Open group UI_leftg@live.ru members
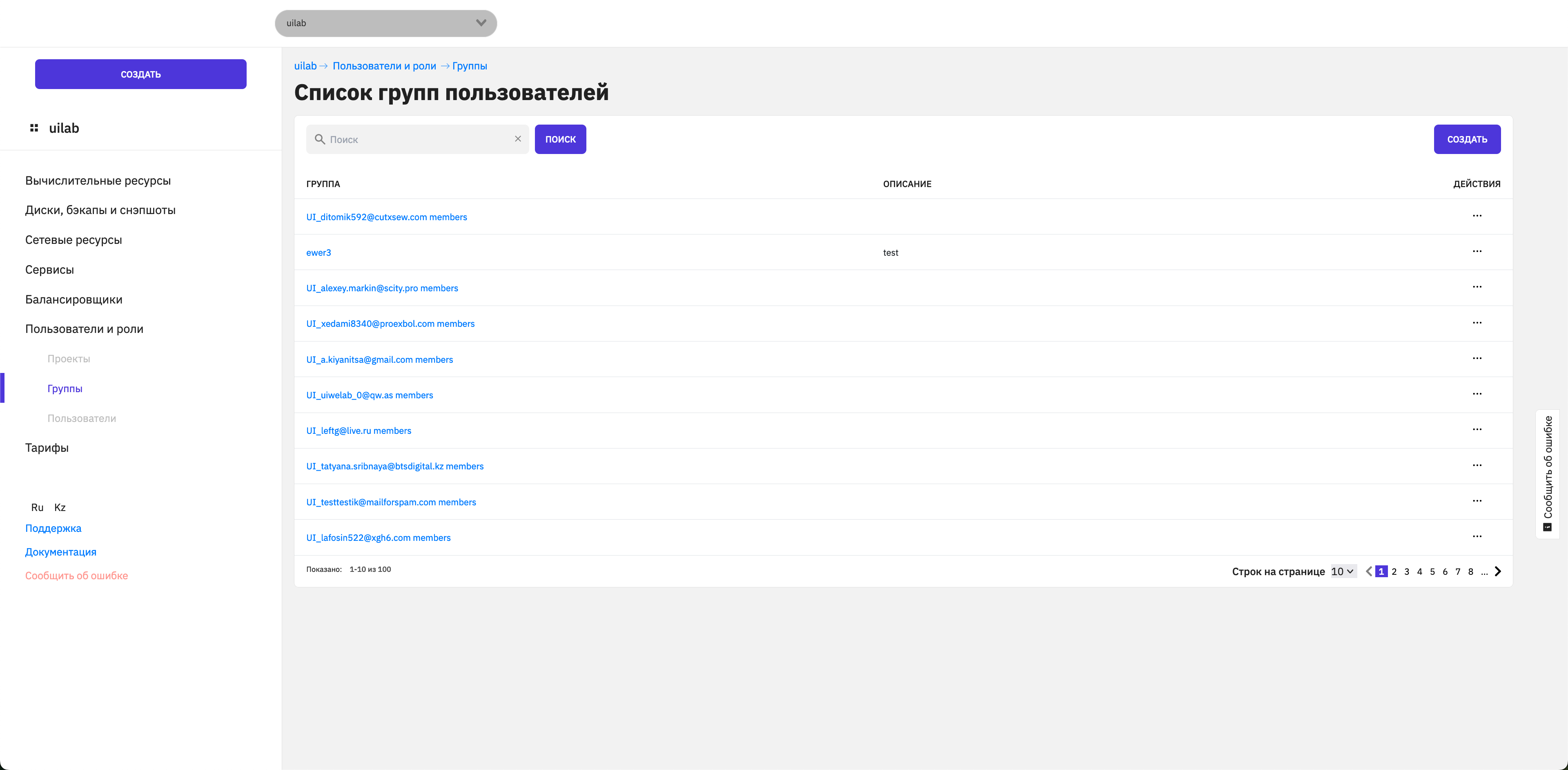1568x770 pixels. [x=359, y=431]
